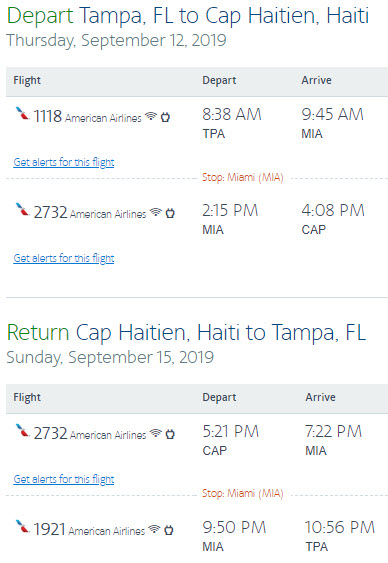The image size is (388, 563).
Task: Click outbound Stop: Miami (MIA) label
Action: click(243, 177)
